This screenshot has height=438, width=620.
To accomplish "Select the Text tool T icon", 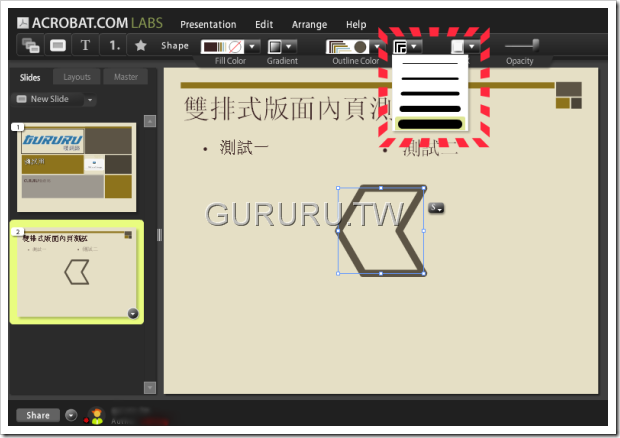I will click(85, 45).
